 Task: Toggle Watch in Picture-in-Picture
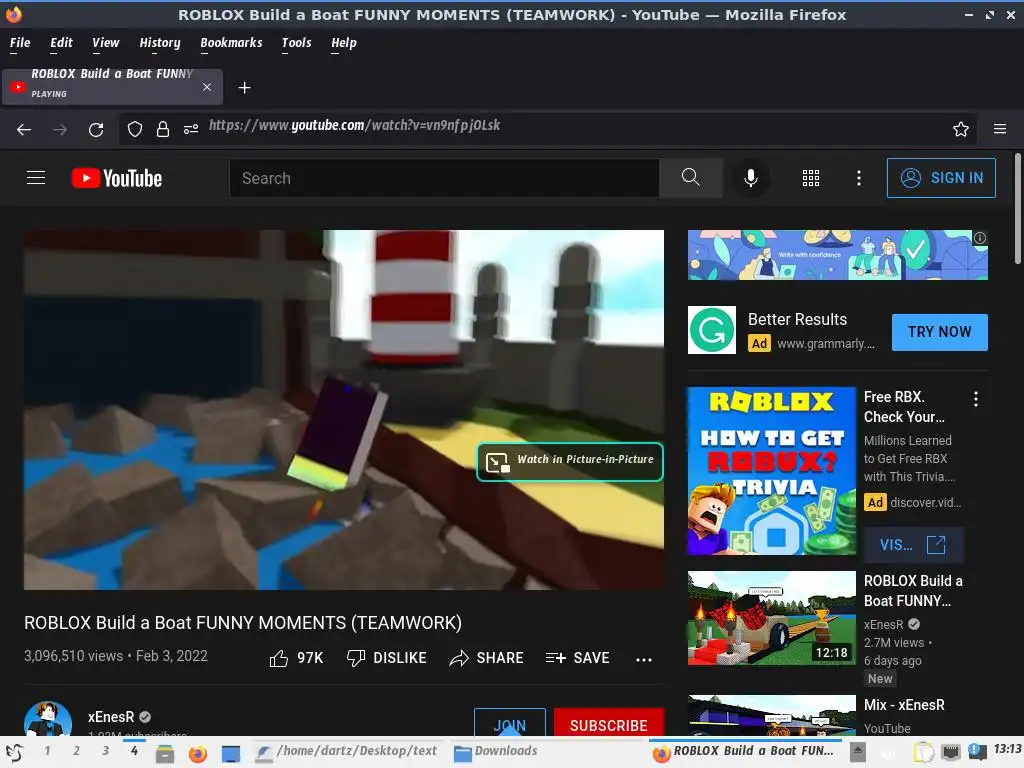[x=570, y=462]
